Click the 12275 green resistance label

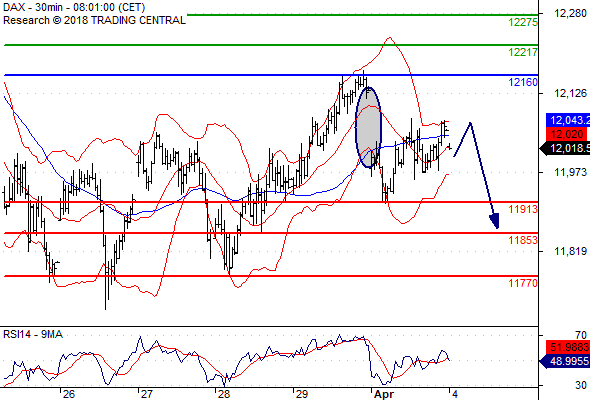pyautogui.click(x=523, y=22)
